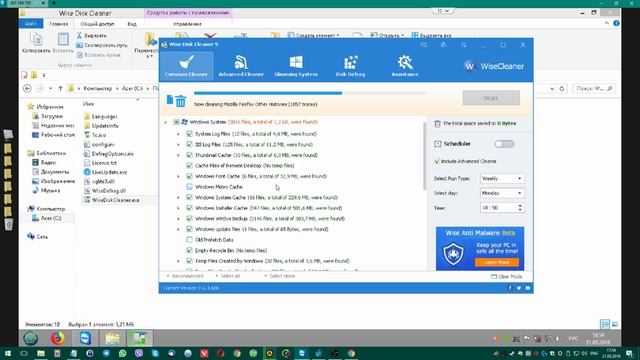Click the TeamViewer icon in remote taskbar

[85, 338]
